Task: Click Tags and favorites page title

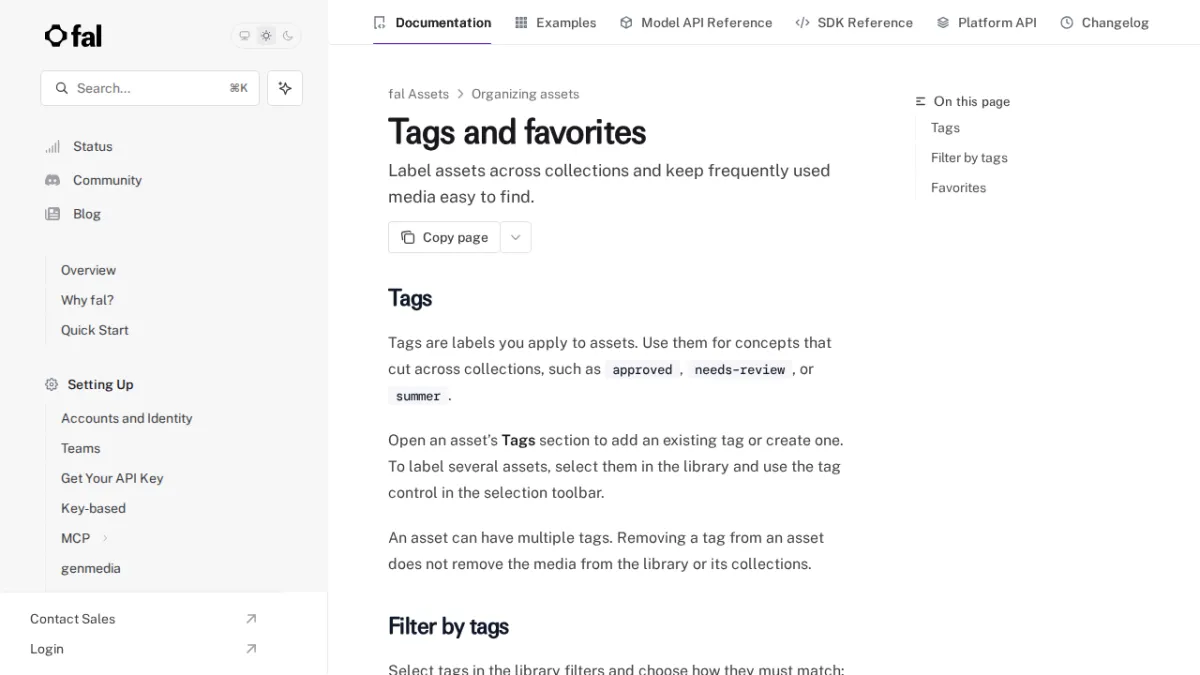Action: (x=517, y=132)
